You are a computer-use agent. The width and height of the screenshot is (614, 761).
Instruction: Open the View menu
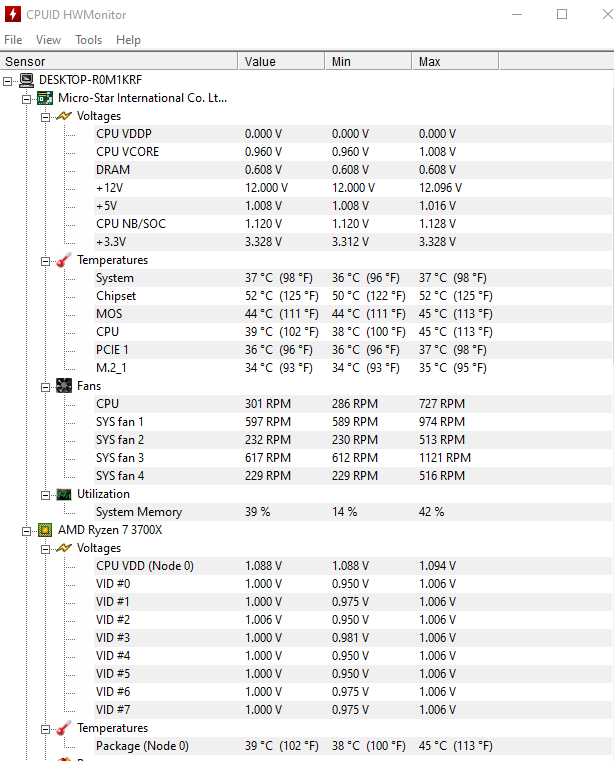click(48, 40)
